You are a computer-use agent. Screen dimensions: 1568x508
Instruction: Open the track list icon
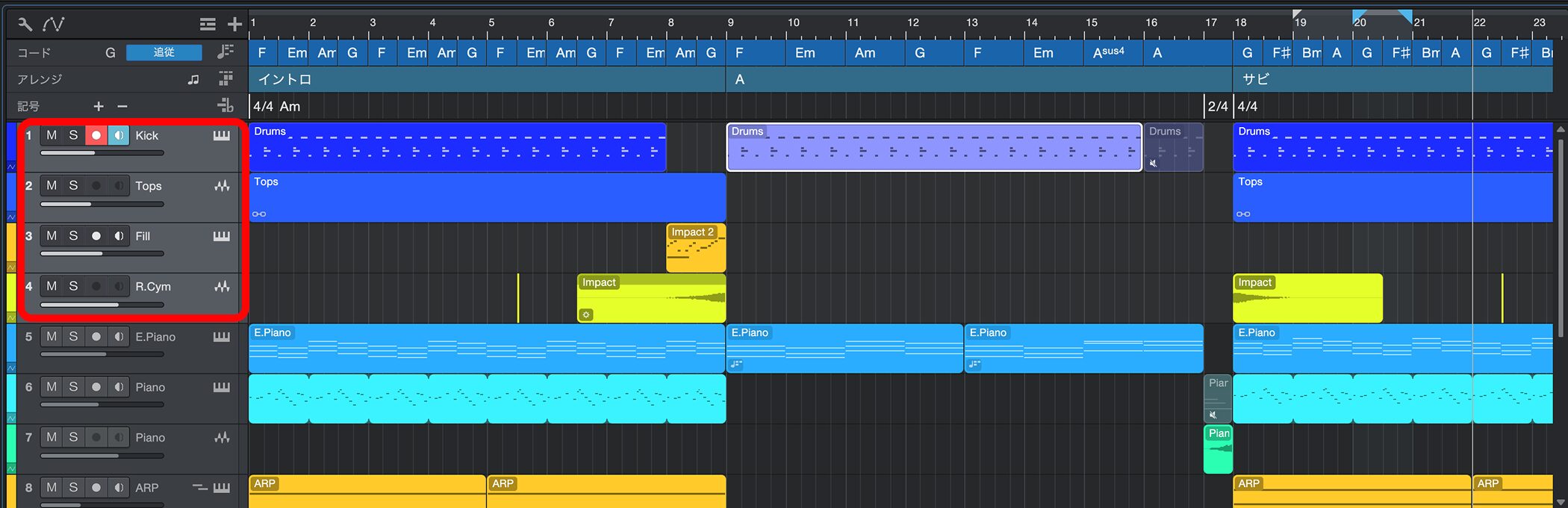[208, 25]
